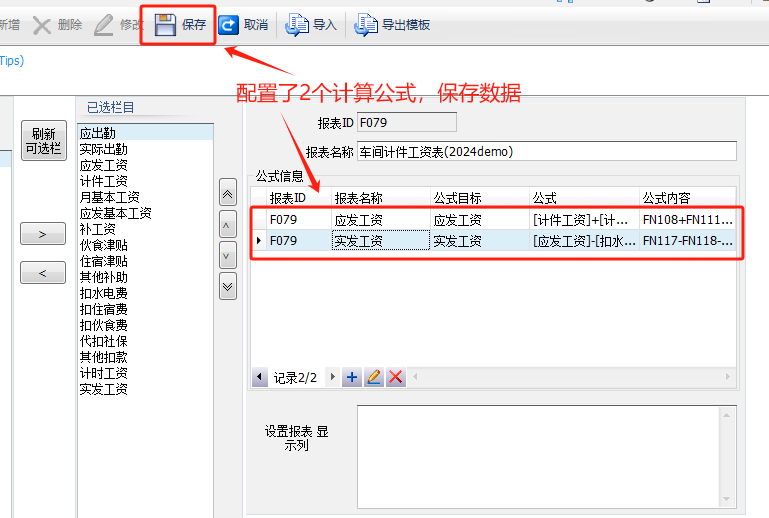Screen dimensions: 769x518
Task: Select 扣伙食费 list item
Action: coord(146,325)
